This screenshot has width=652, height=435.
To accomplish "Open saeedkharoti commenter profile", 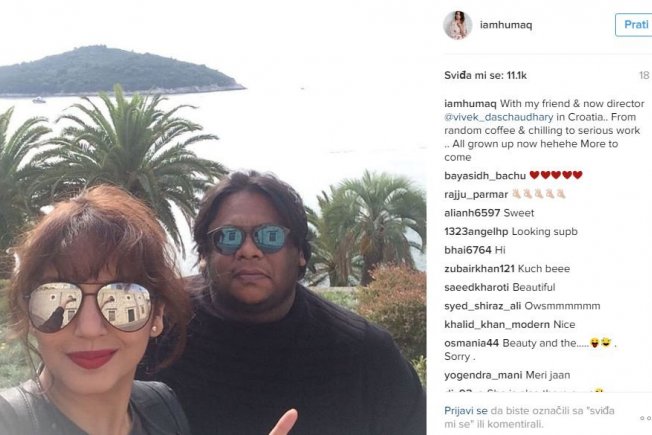I will (477, 287).
